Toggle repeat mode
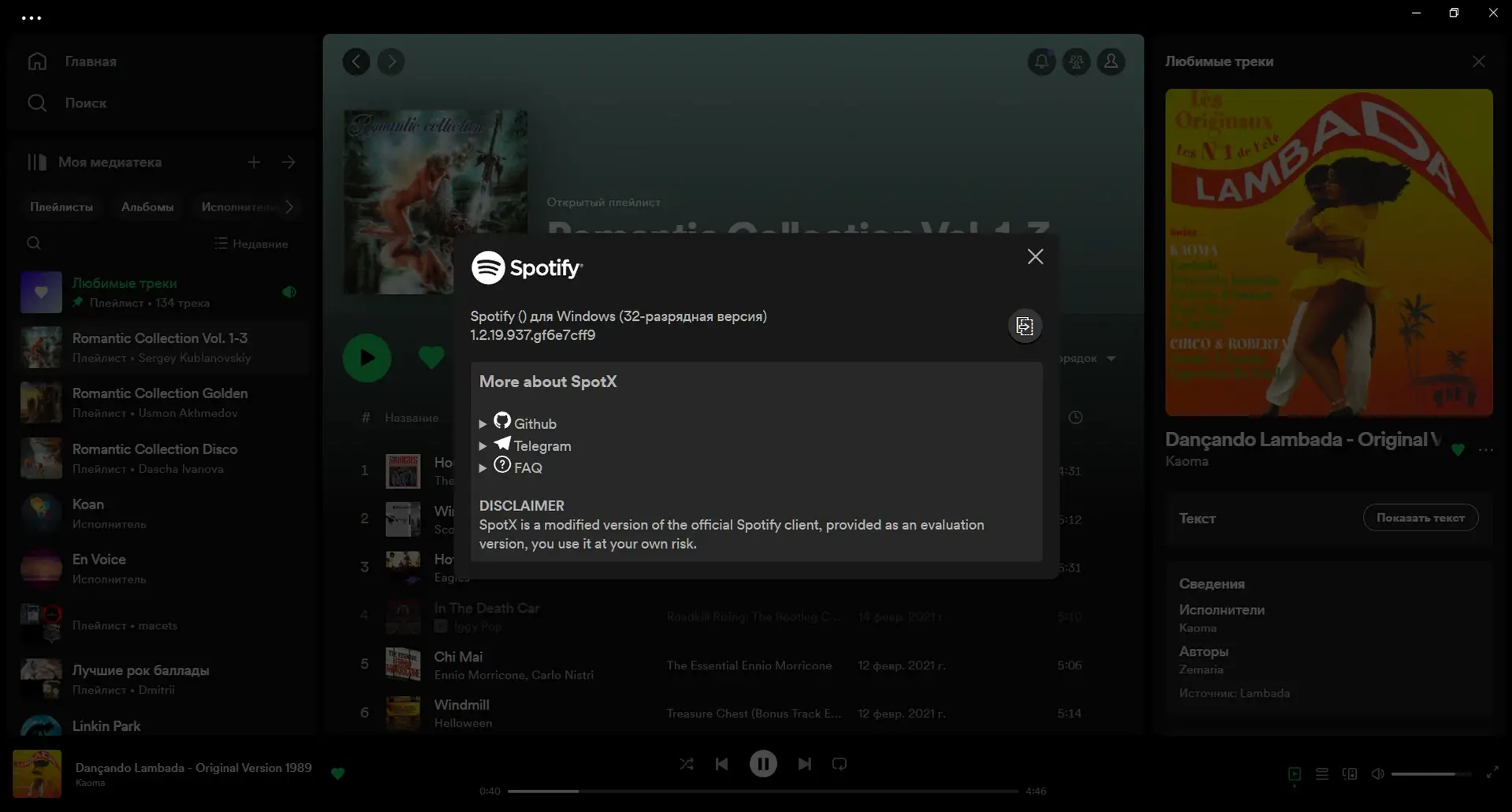This screenshot has width=1512, height=812. (839, 763)
